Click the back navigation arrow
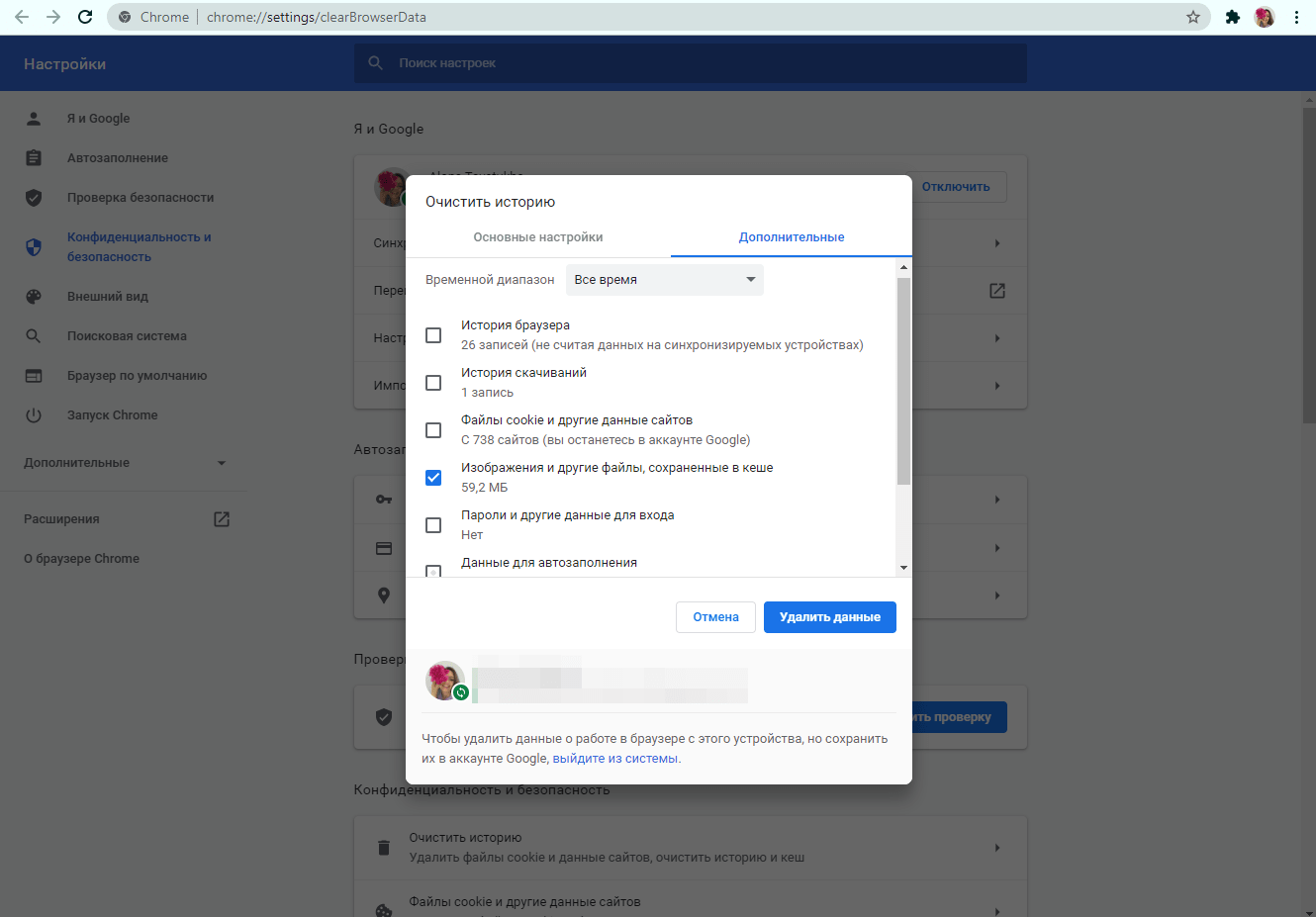 [22, 17]
